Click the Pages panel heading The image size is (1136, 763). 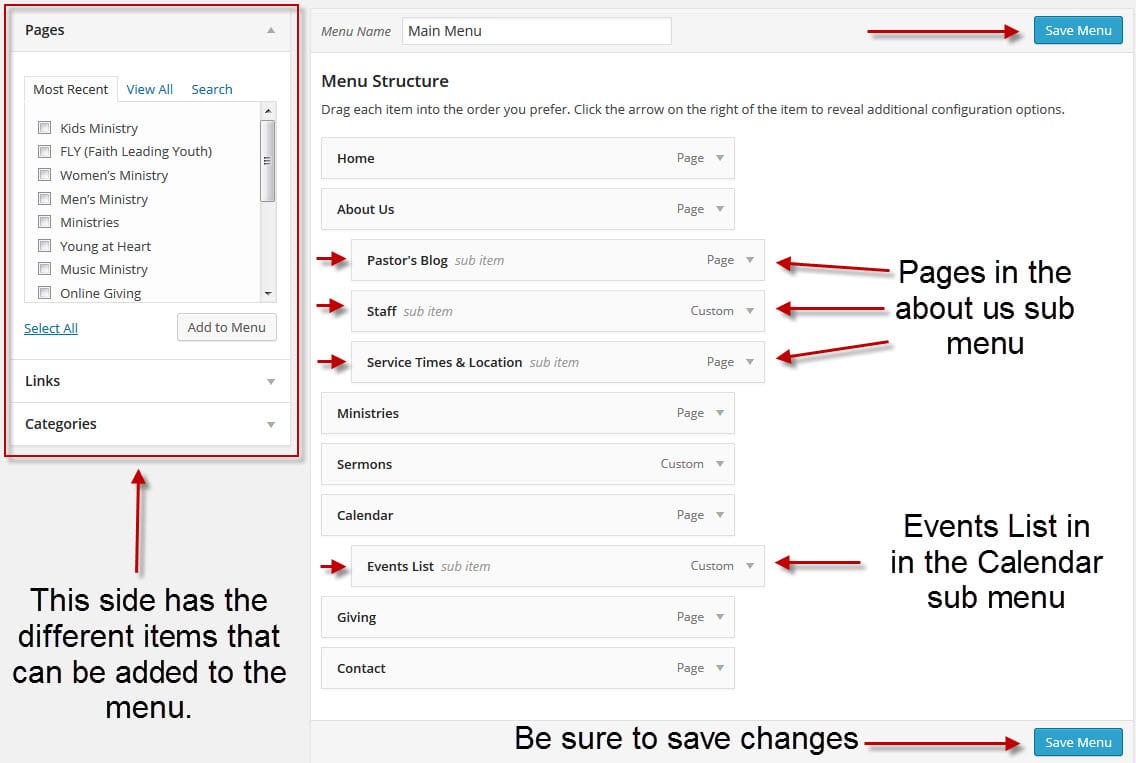[x=45, y=30]
